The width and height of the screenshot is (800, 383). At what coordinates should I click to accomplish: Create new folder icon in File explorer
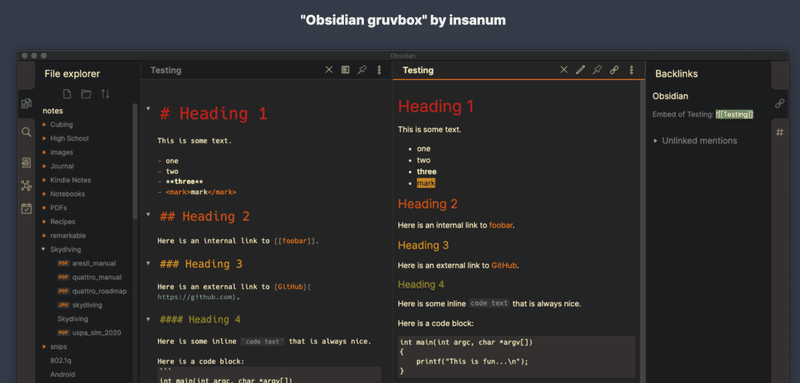[86, 94]
